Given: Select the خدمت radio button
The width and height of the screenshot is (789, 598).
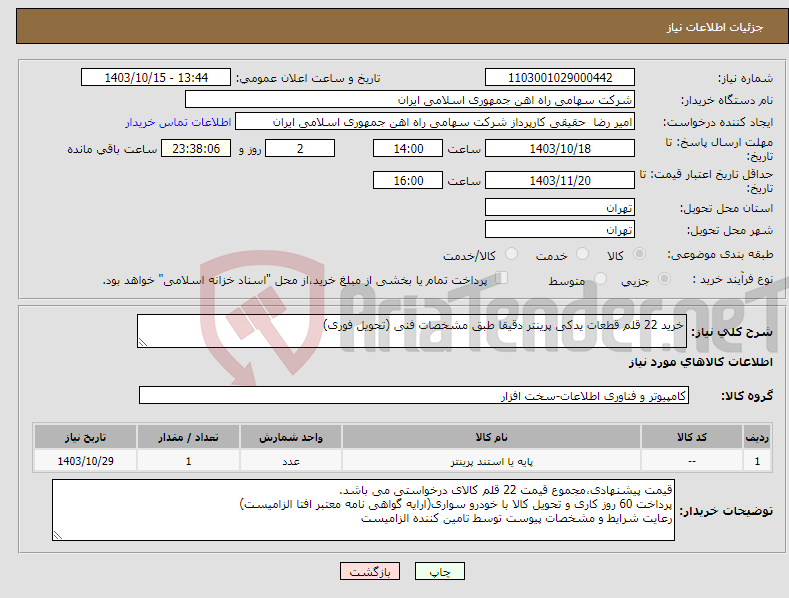Looking at the screenshot, I should (x=582, y=254).
